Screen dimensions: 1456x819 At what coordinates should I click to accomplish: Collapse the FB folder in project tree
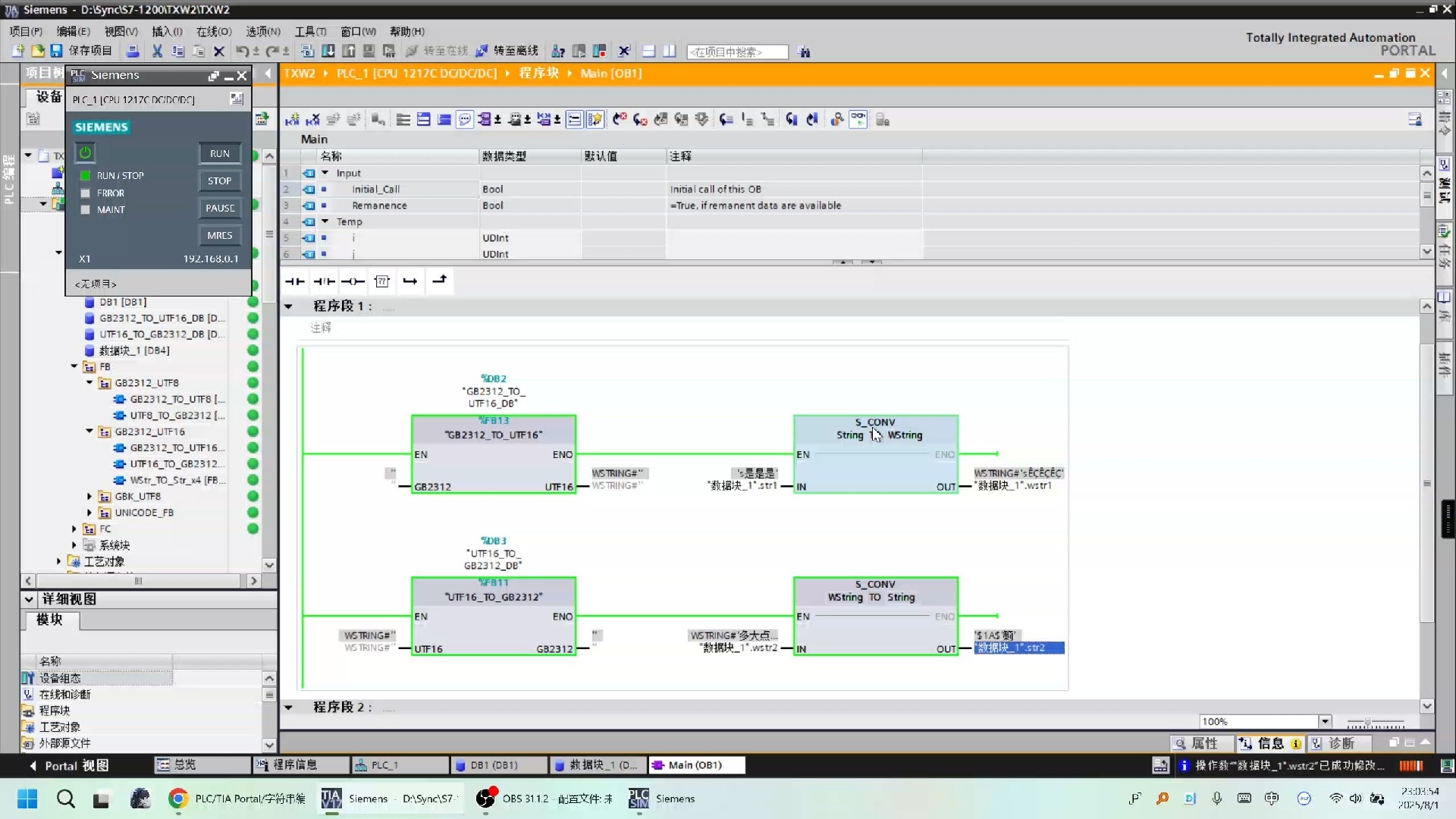pyautogui.click(x=74, y=366)
